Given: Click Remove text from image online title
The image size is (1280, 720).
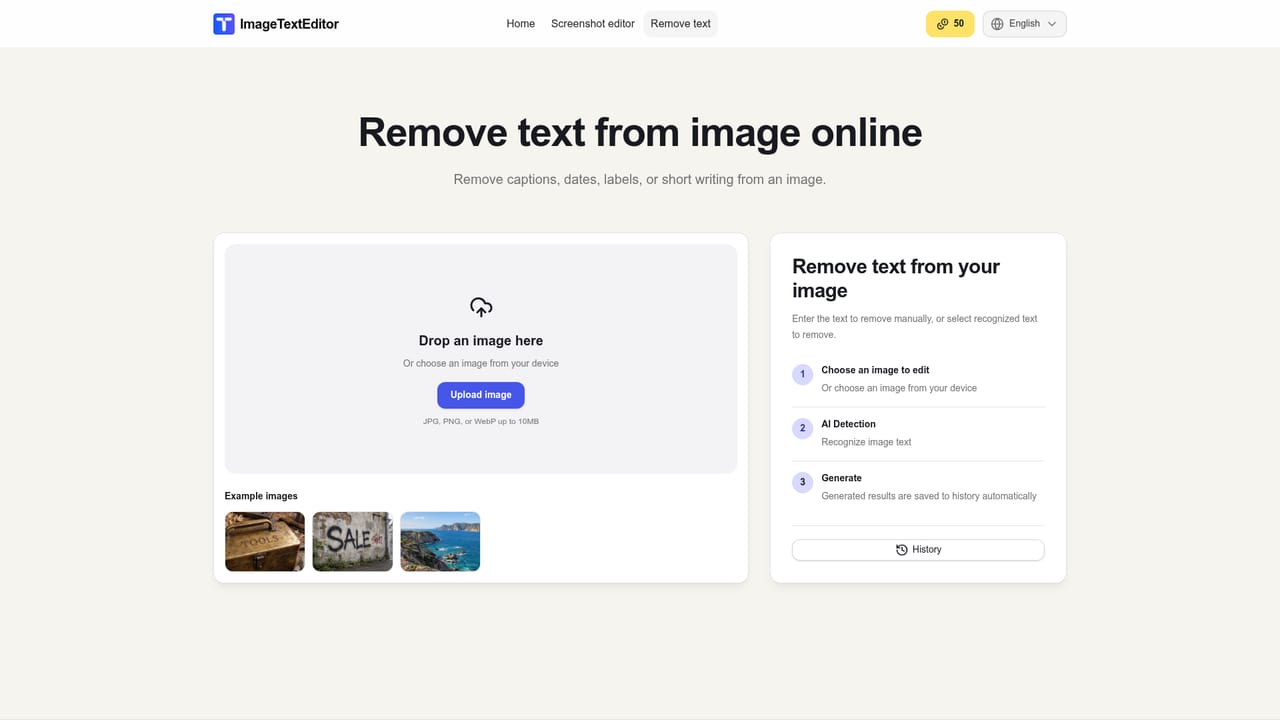Looking at the screenshot, I should click(x=640, y=132).
